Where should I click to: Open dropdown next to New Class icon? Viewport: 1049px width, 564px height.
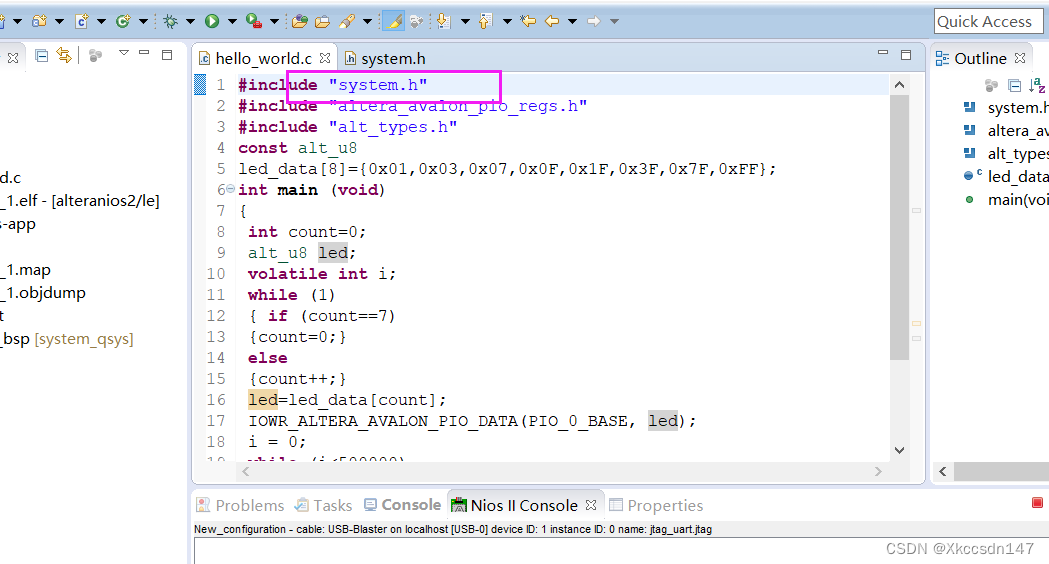point(143,21)
